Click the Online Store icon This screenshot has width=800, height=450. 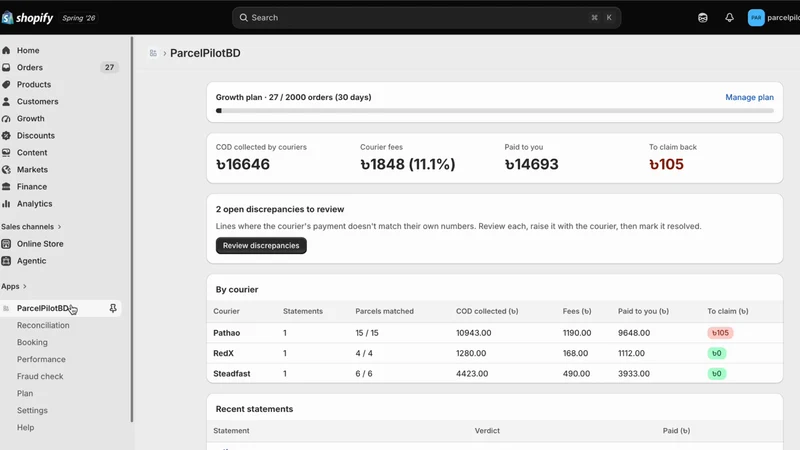pyautogui.click(x=6, y=244)
